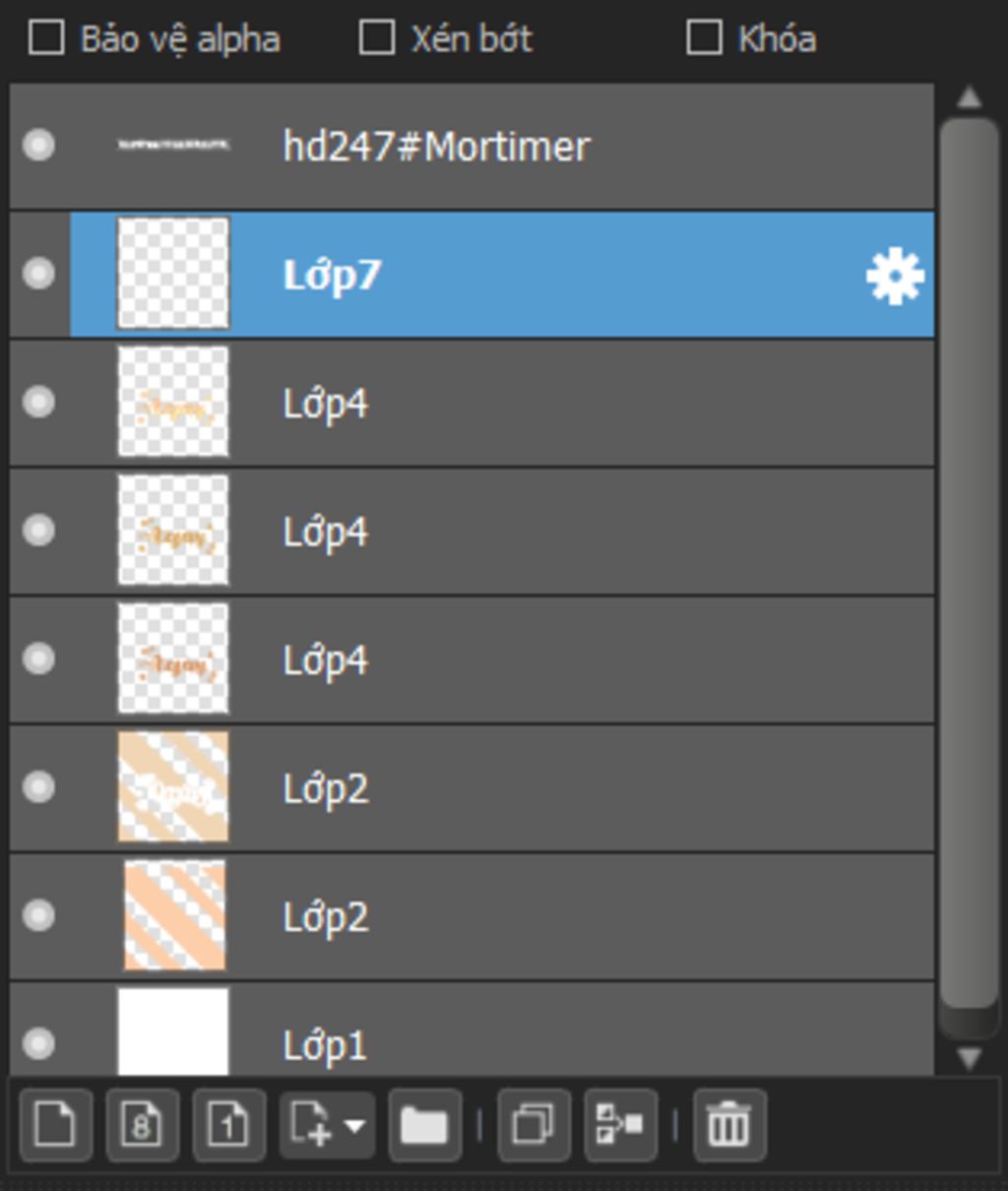Toggle visibility of Lớp7 layer
Image resolution: width=1008 pixels, height=1191 pixels.
[x=38, y=273]
